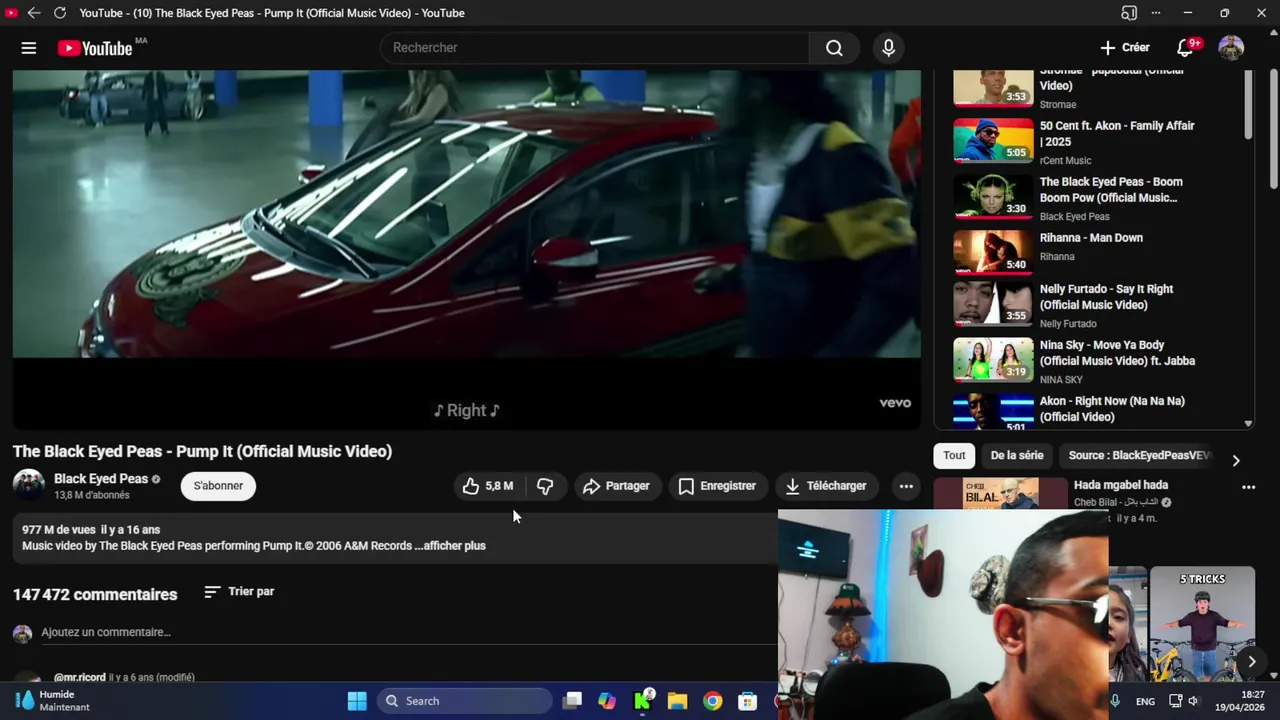The image size is (1280, 720).
Task: Click the main page scrollbar thumb
Action: point(1273,129)
